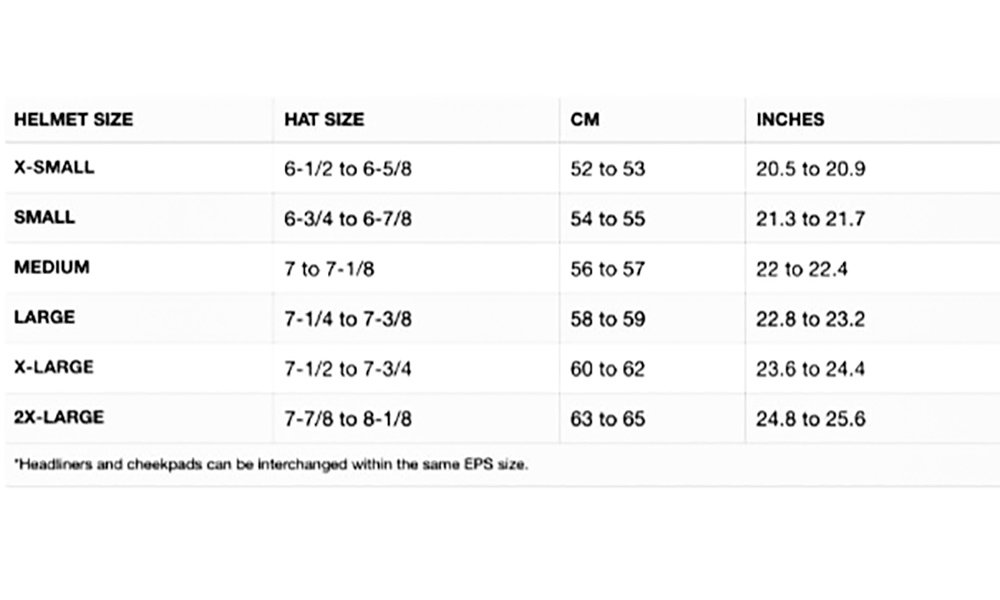Select the 2X-LARGE helmet size row label
1000x600 pixels.
tap(59, 417)
